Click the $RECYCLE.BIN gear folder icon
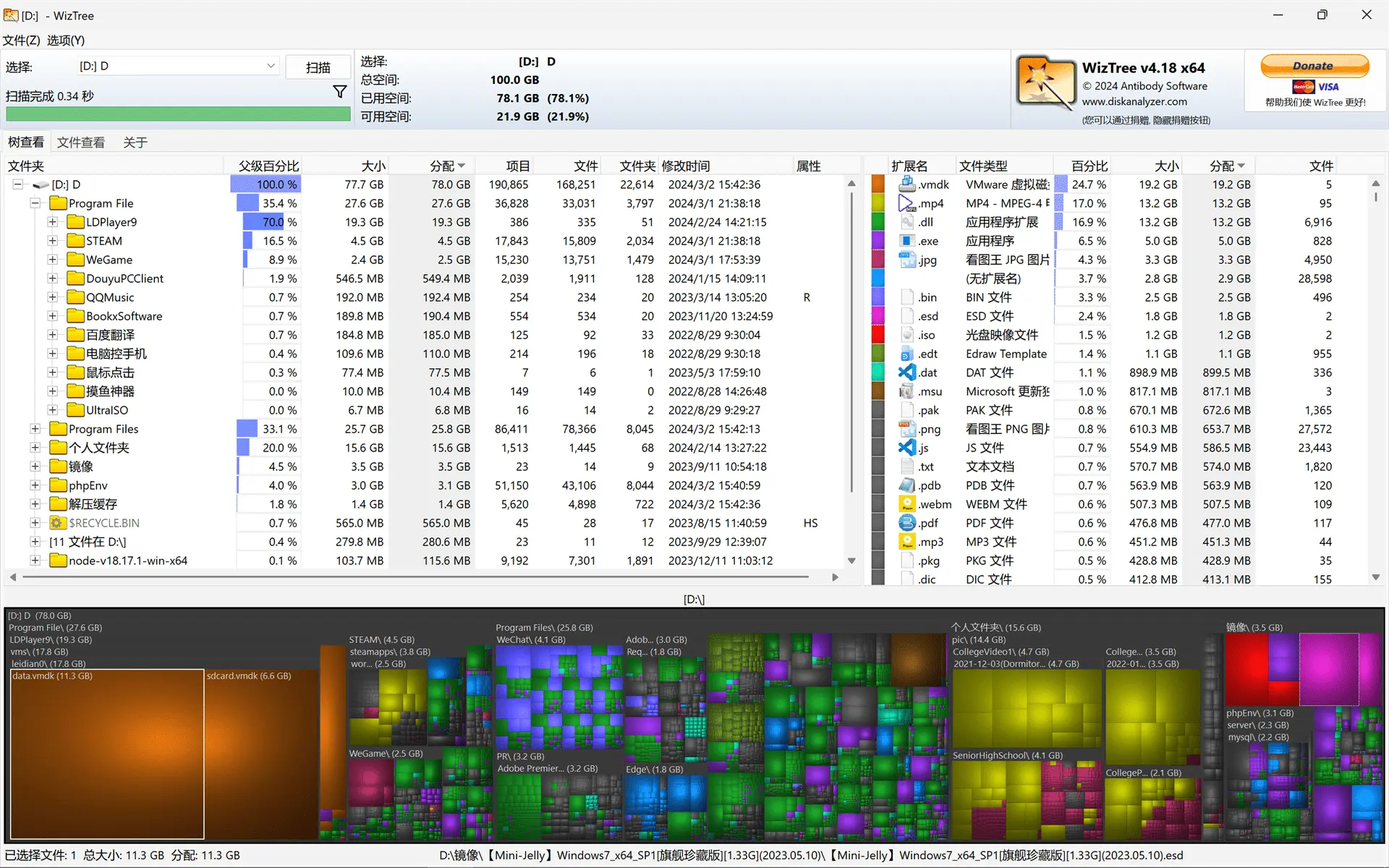Viewport: 1389px width, 868px height. [x=58, y=523]
